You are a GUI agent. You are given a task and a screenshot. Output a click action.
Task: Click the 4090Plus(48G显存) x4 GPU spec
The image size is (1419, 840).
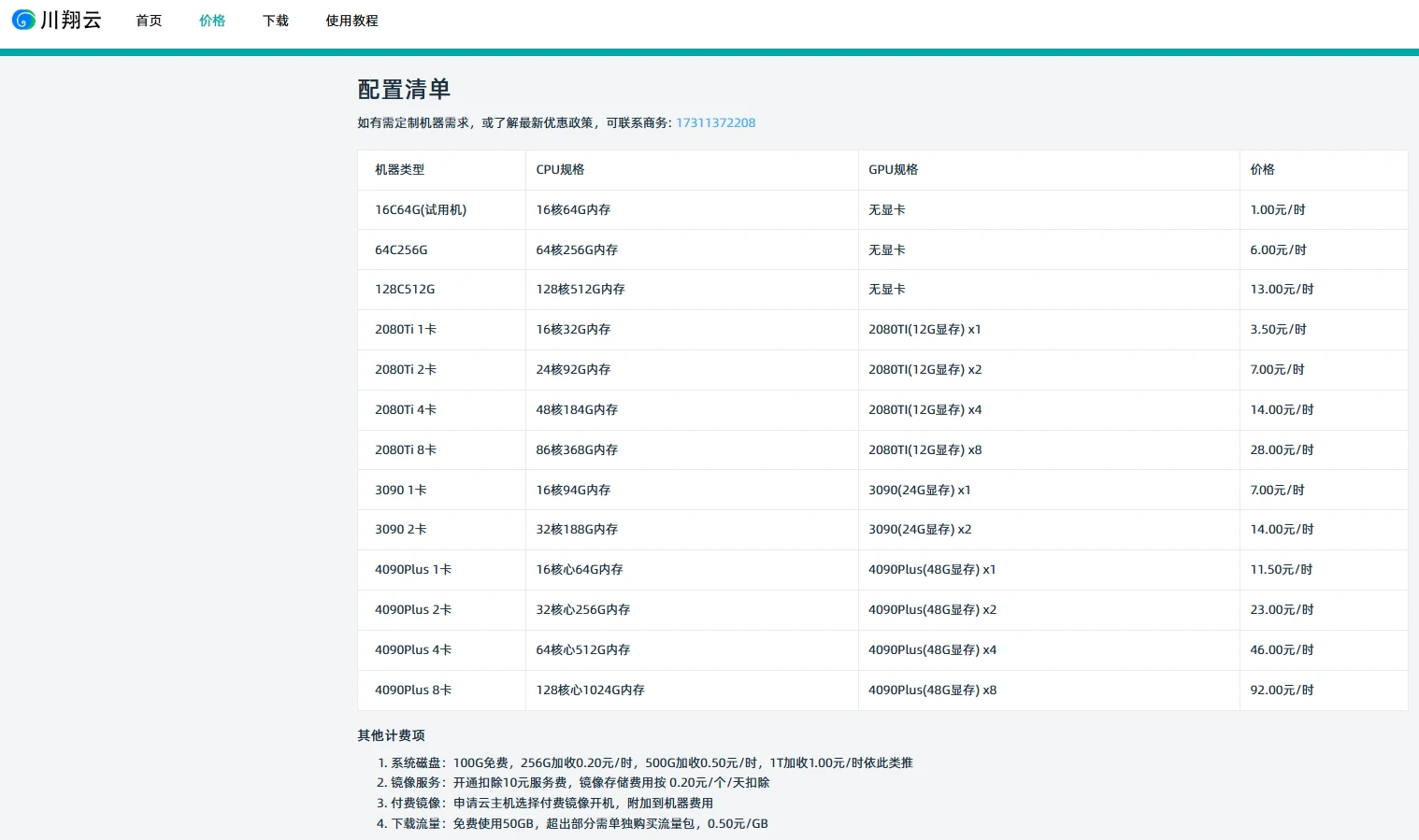pyautogui.click(x=933, y=649)
